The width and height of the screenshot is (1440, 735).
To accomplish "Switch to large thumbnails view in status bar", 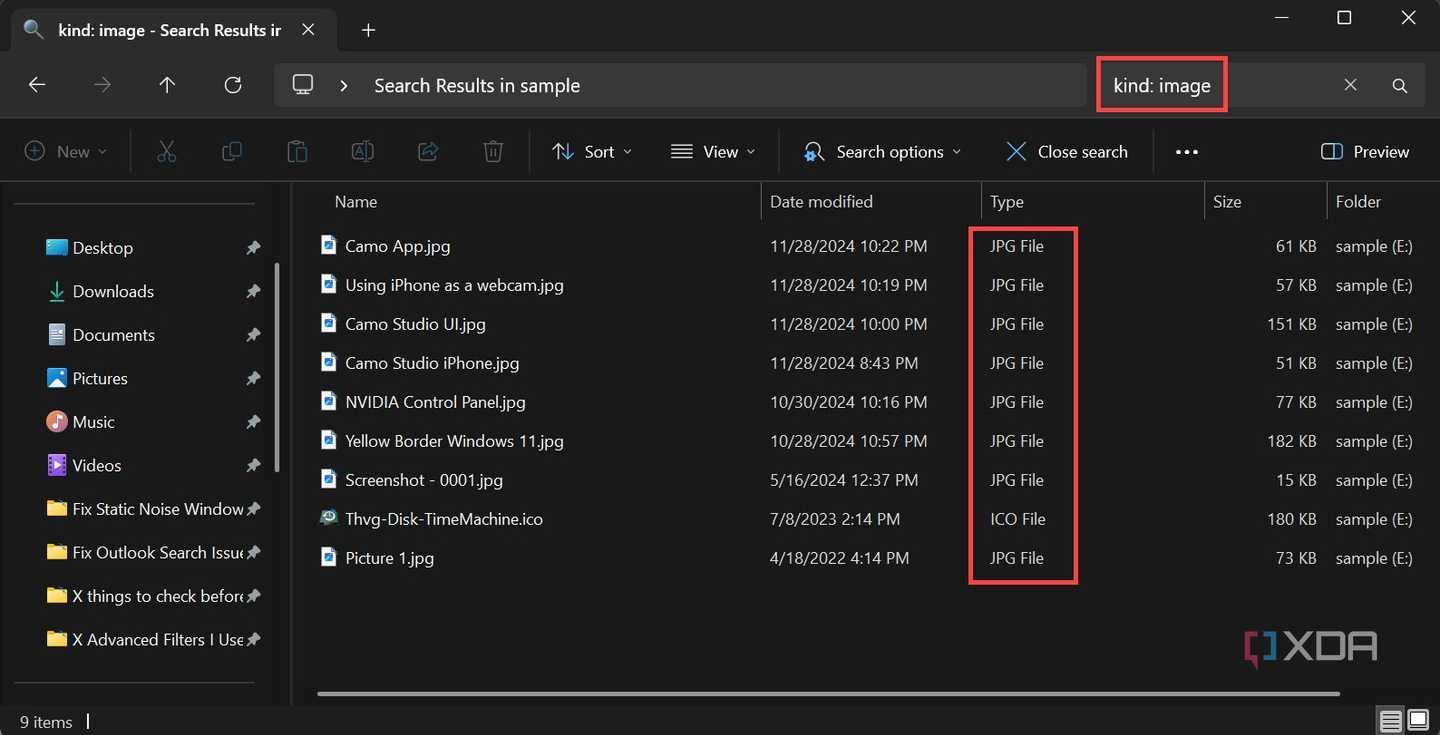I will [x=1418, y=720].
